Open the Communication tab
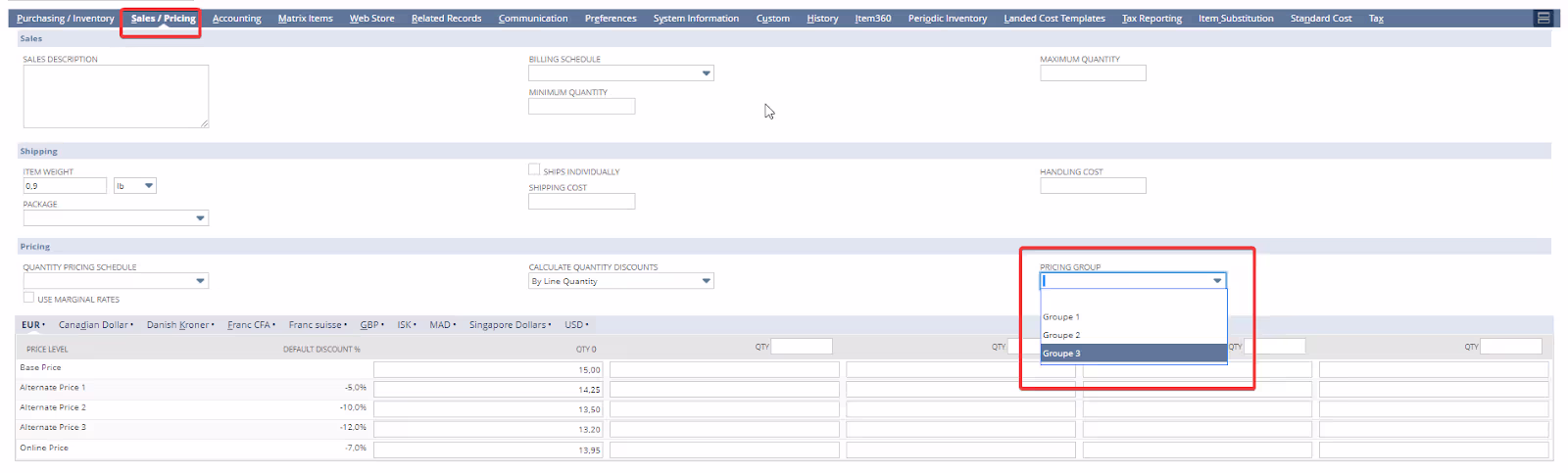1568x473 pixels. coord(532,19)
